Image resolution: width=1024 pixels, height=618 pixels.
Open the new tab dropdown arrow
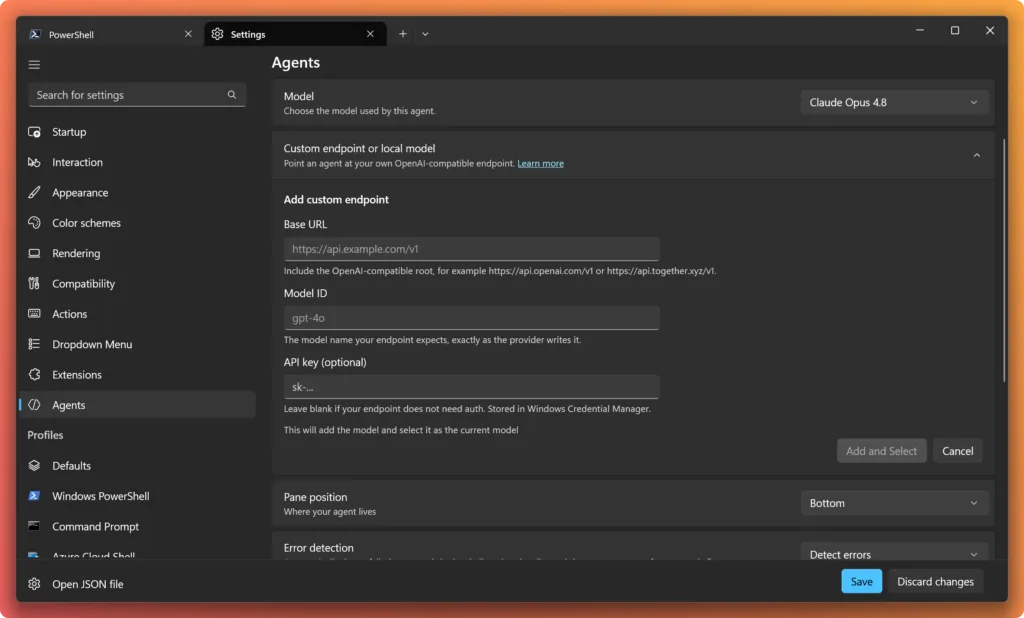pyautogui.click(x=425, y=34)
